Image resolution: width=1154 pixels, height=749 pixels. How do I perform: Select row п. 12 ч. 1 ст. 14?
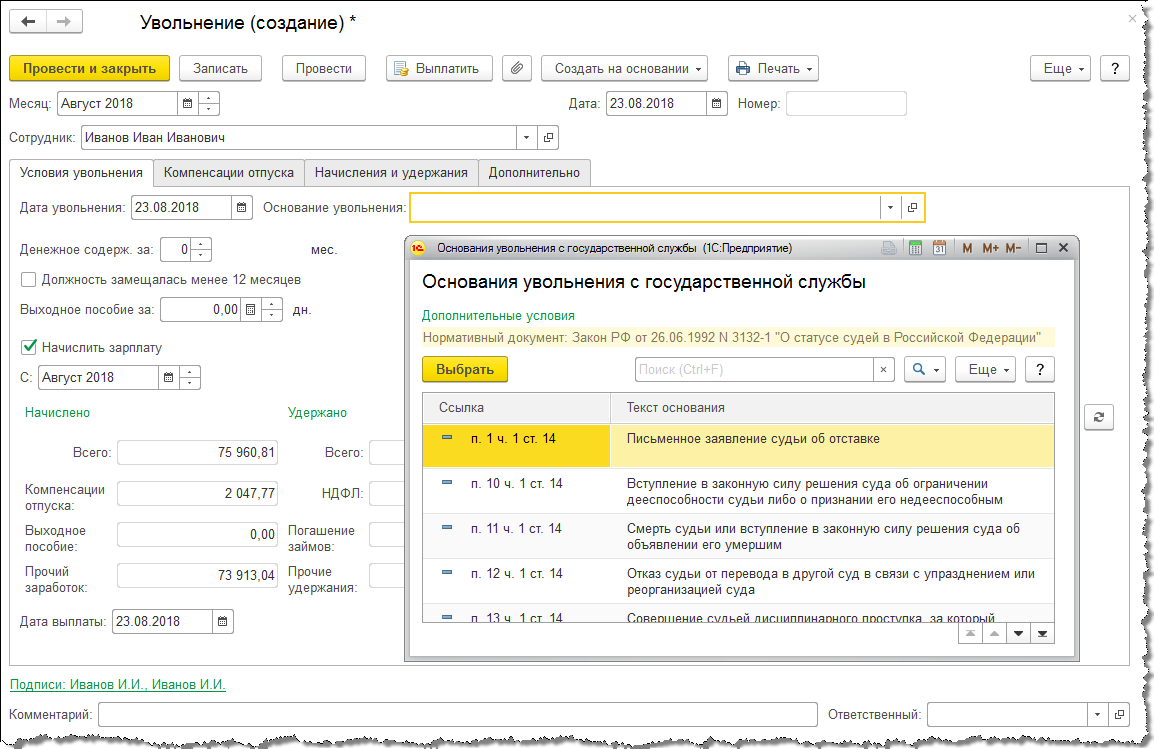click(738, 581)
